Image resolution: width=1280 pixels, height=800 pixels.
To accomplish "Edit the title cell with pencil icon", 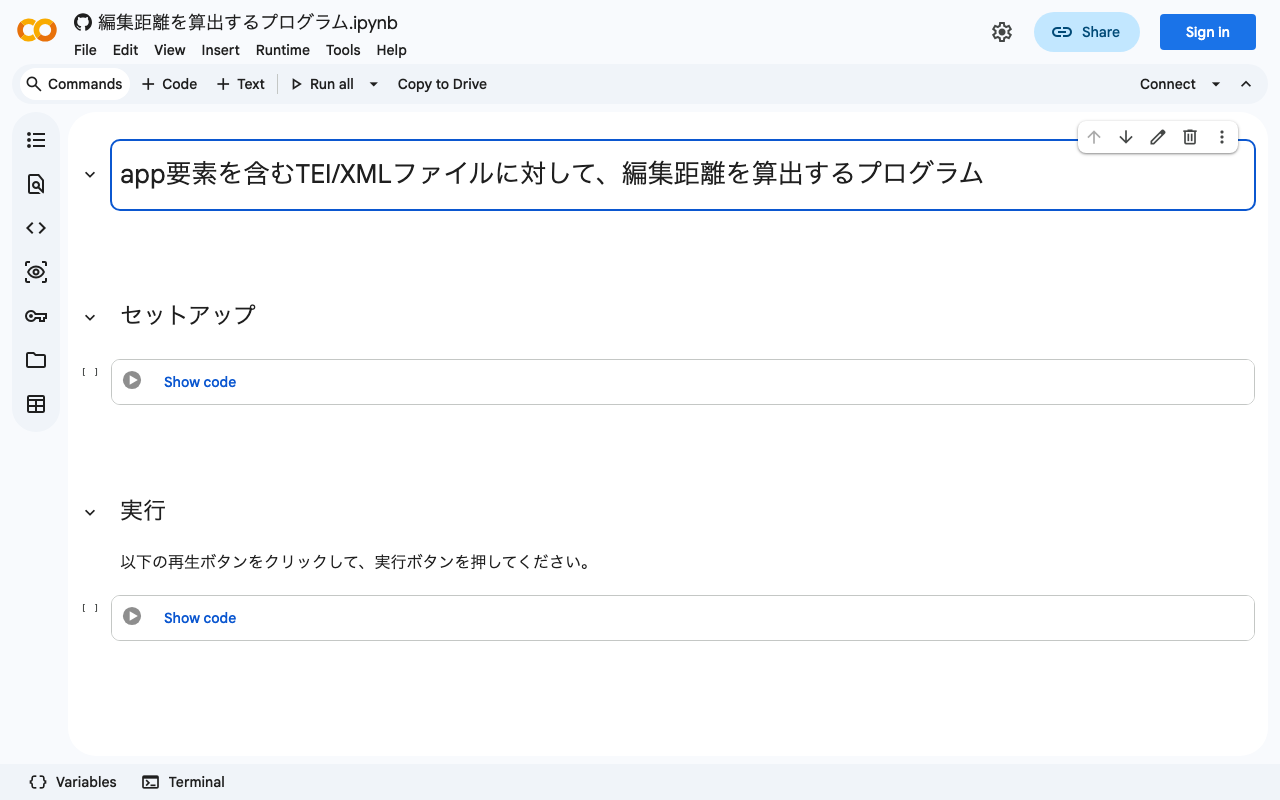I will point(1158,137).
